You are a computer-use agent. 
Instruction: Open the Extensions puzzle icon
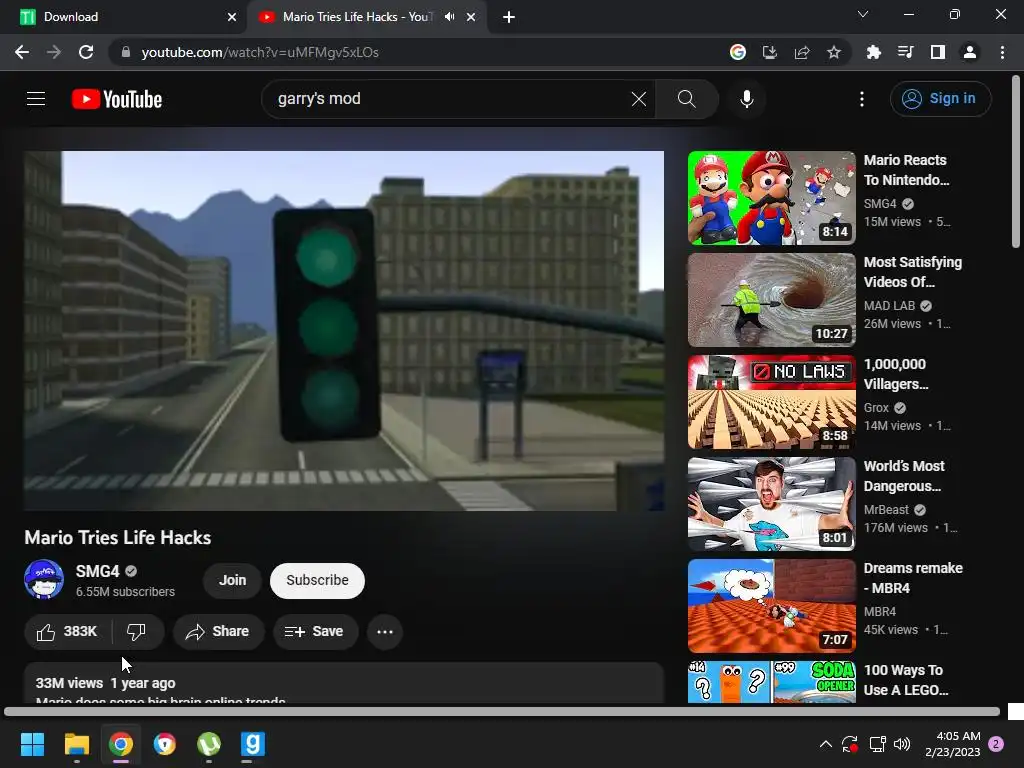click(873, 52)
